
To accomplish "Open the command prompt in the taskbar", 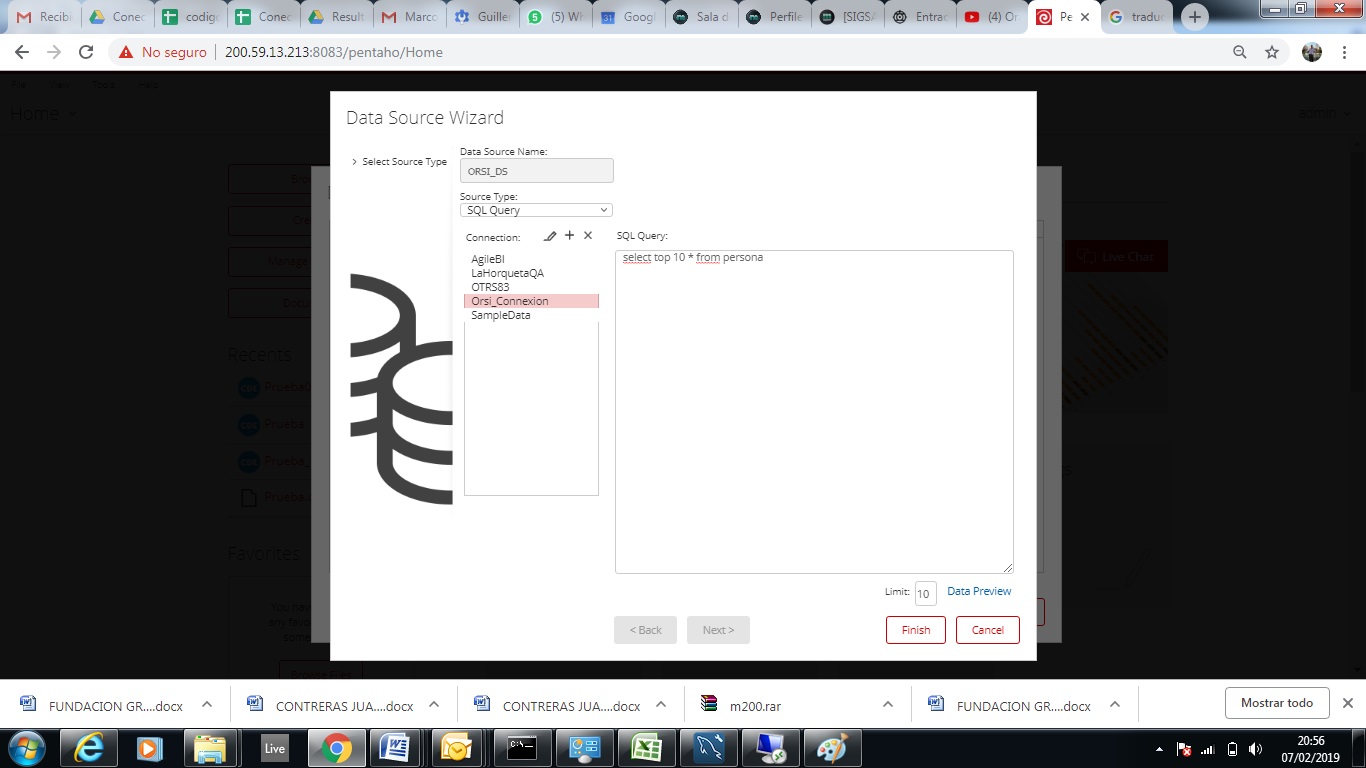I will click(x=522, y=748).
